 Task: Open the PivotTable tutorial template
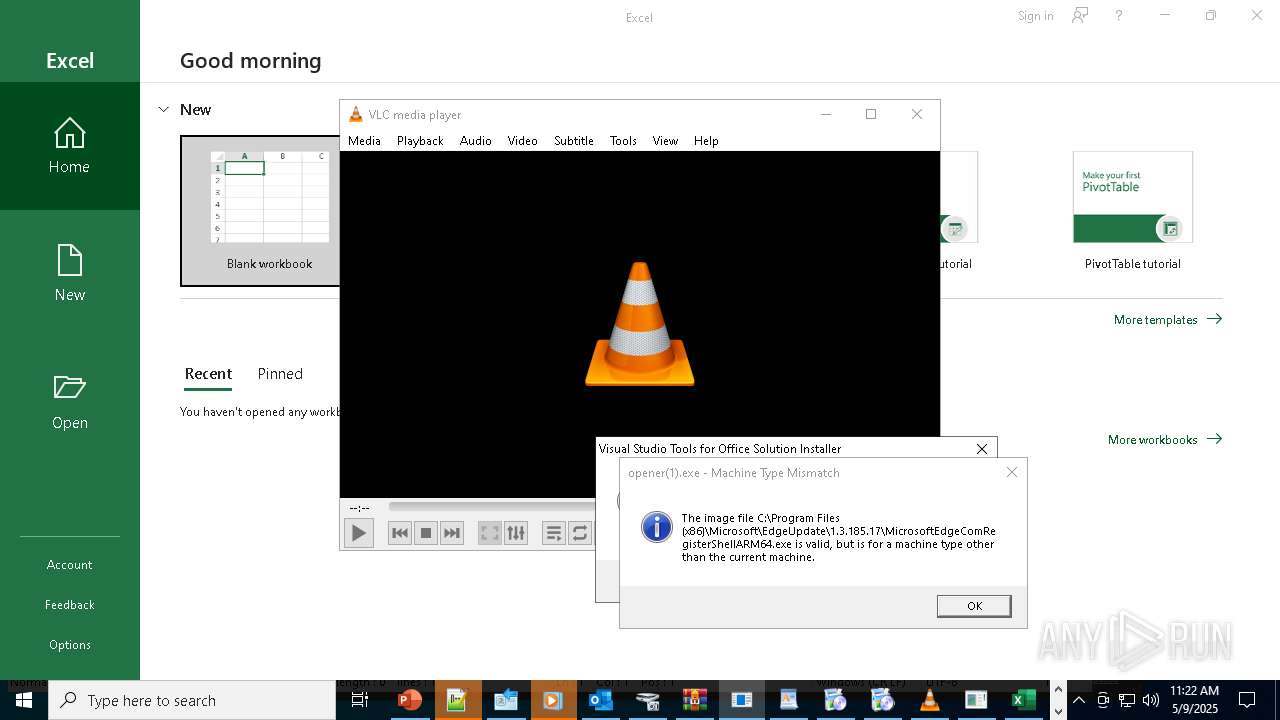click(1133, 211)
